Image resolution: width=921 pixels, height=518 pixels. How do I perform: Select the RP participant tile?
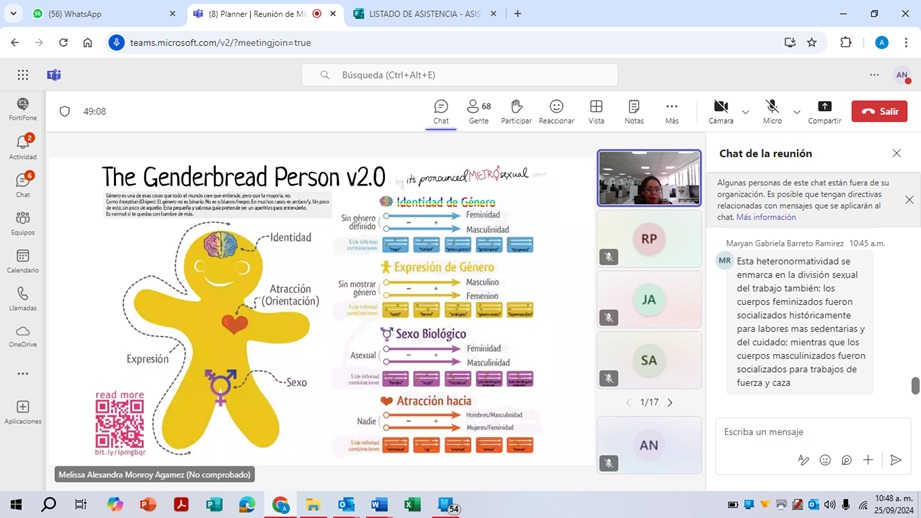649,239
